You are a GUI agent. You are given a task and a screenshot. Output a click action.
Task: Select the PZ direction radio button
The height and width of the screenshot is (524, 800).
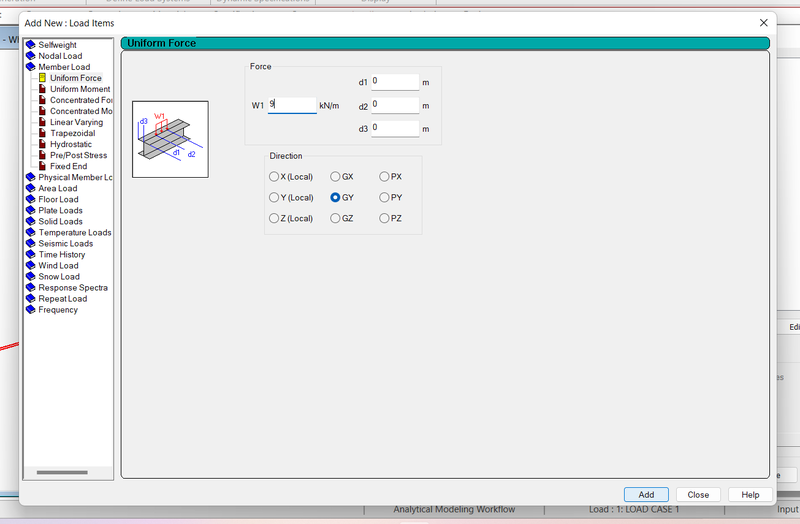pyautogui.click(x=384, y=218)
